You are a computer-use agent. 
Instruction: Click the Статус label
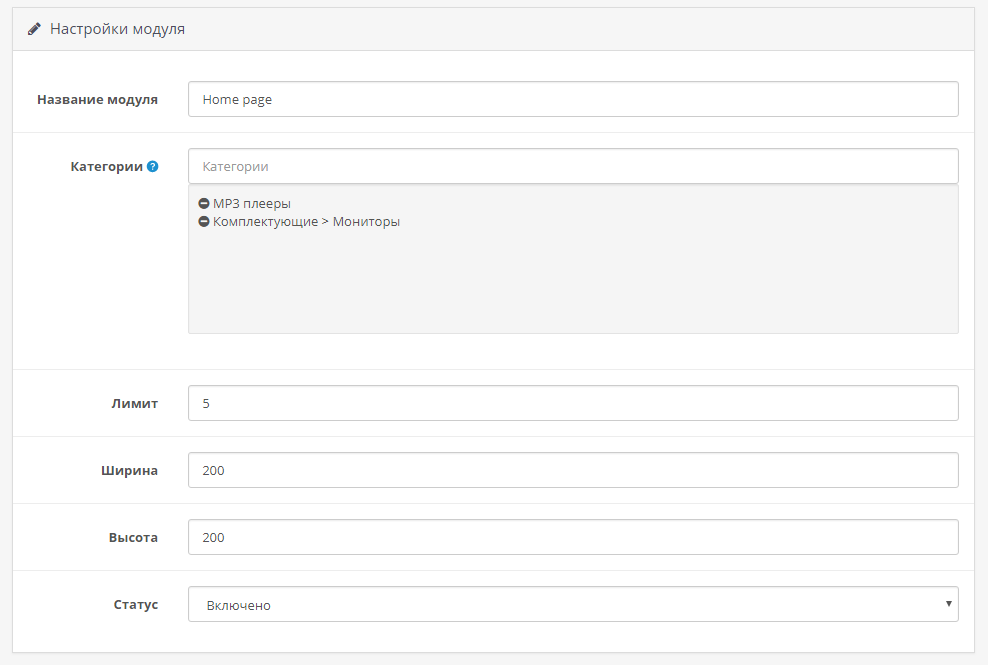(135, 605)
